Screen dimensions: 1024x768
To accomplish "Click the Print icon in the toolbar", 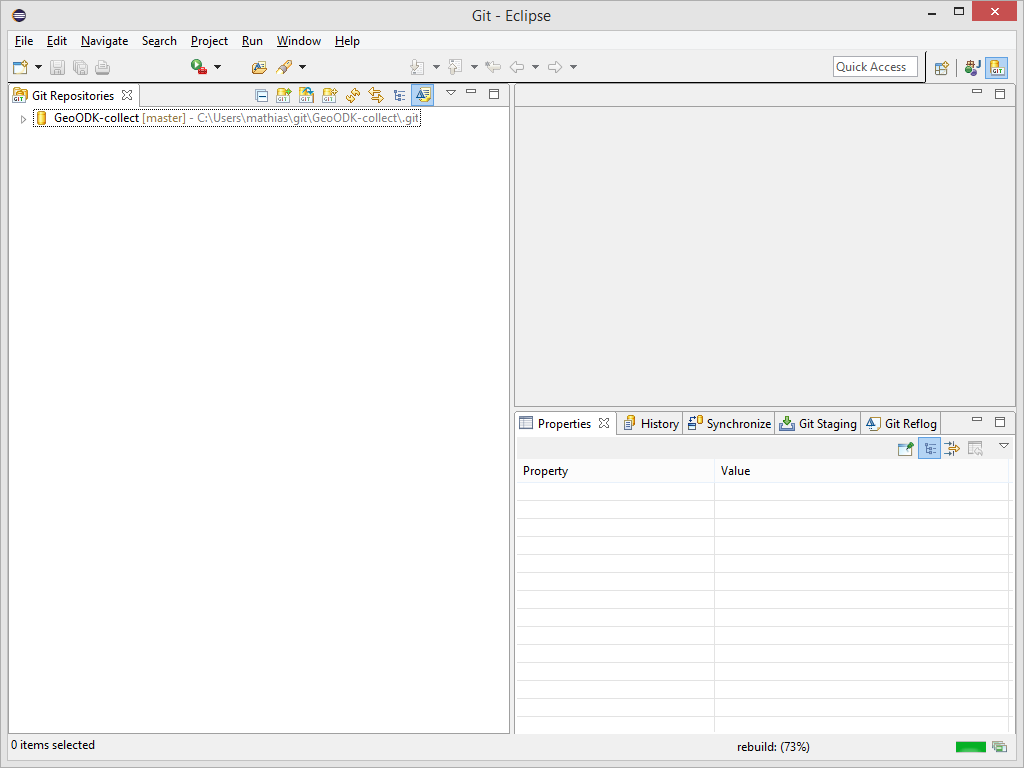I will click(103, 67).
